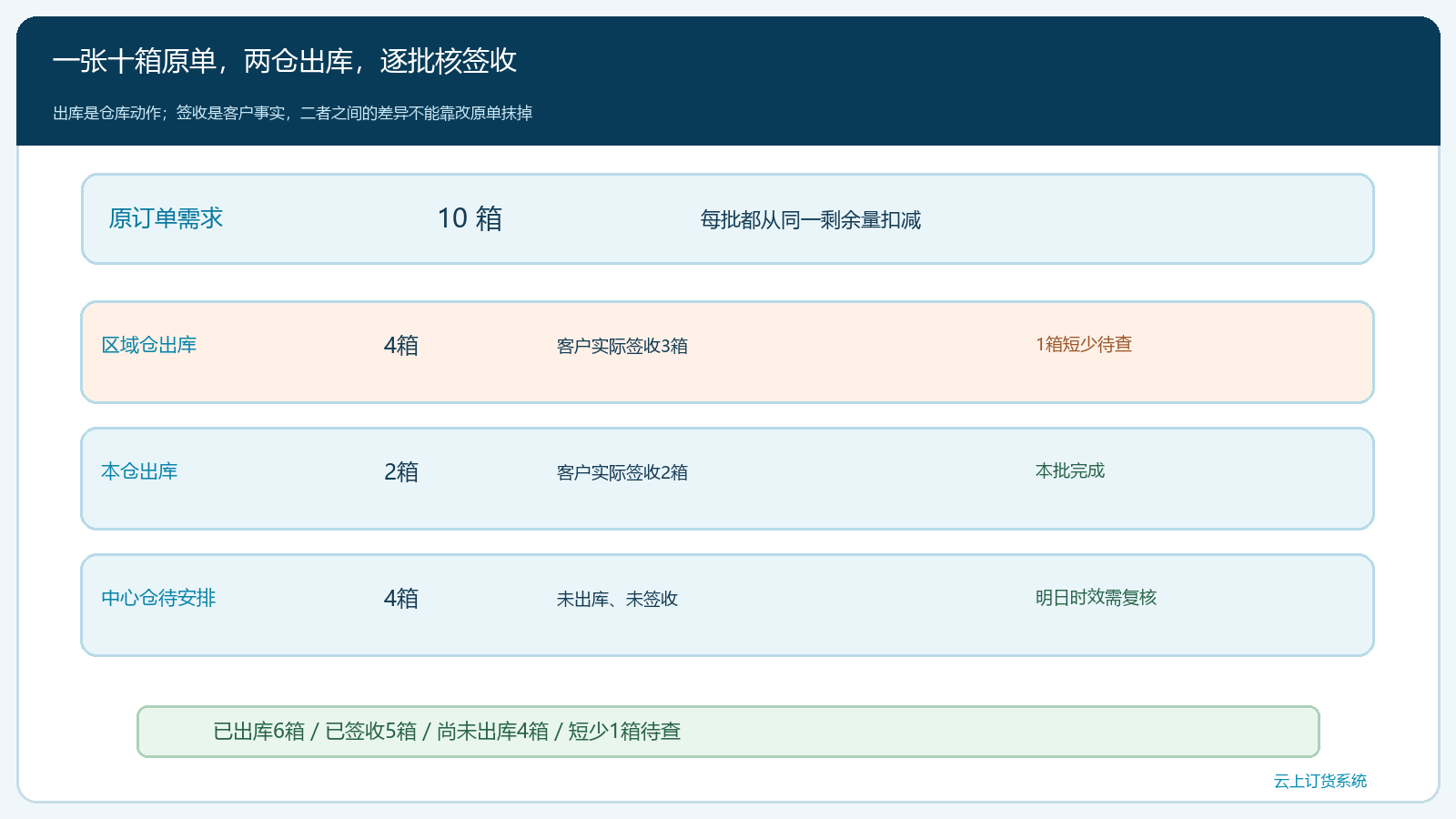
Task: Select the 本仓出库 row label
Action: coord(139,471)
